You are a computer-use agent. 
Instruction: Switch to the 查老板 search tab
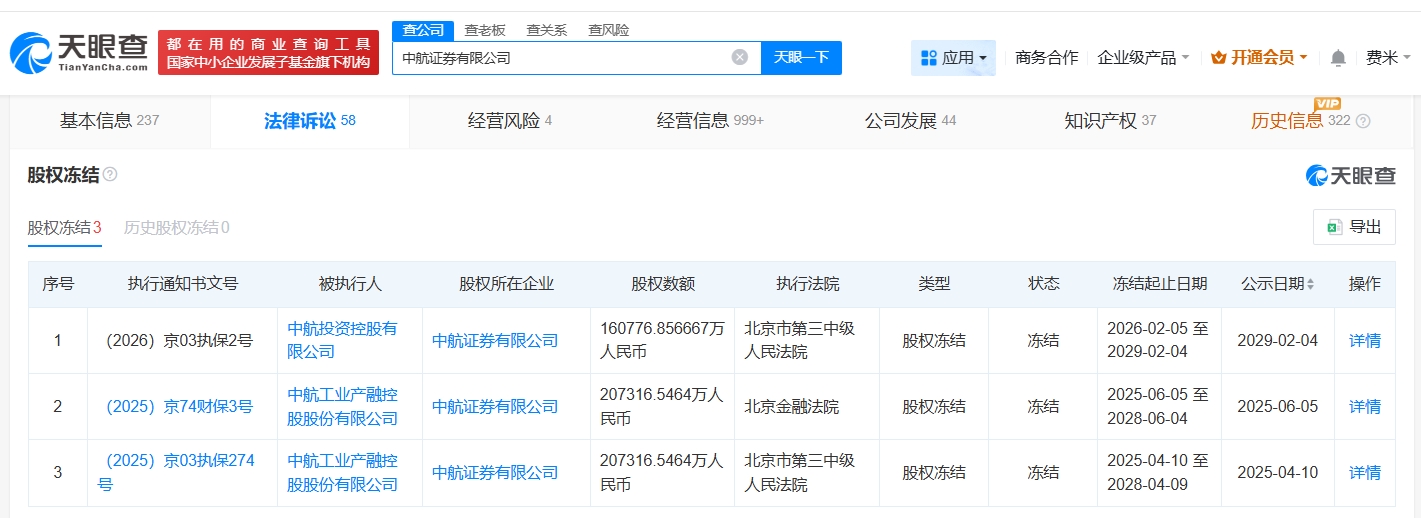[x=485, y=30]
